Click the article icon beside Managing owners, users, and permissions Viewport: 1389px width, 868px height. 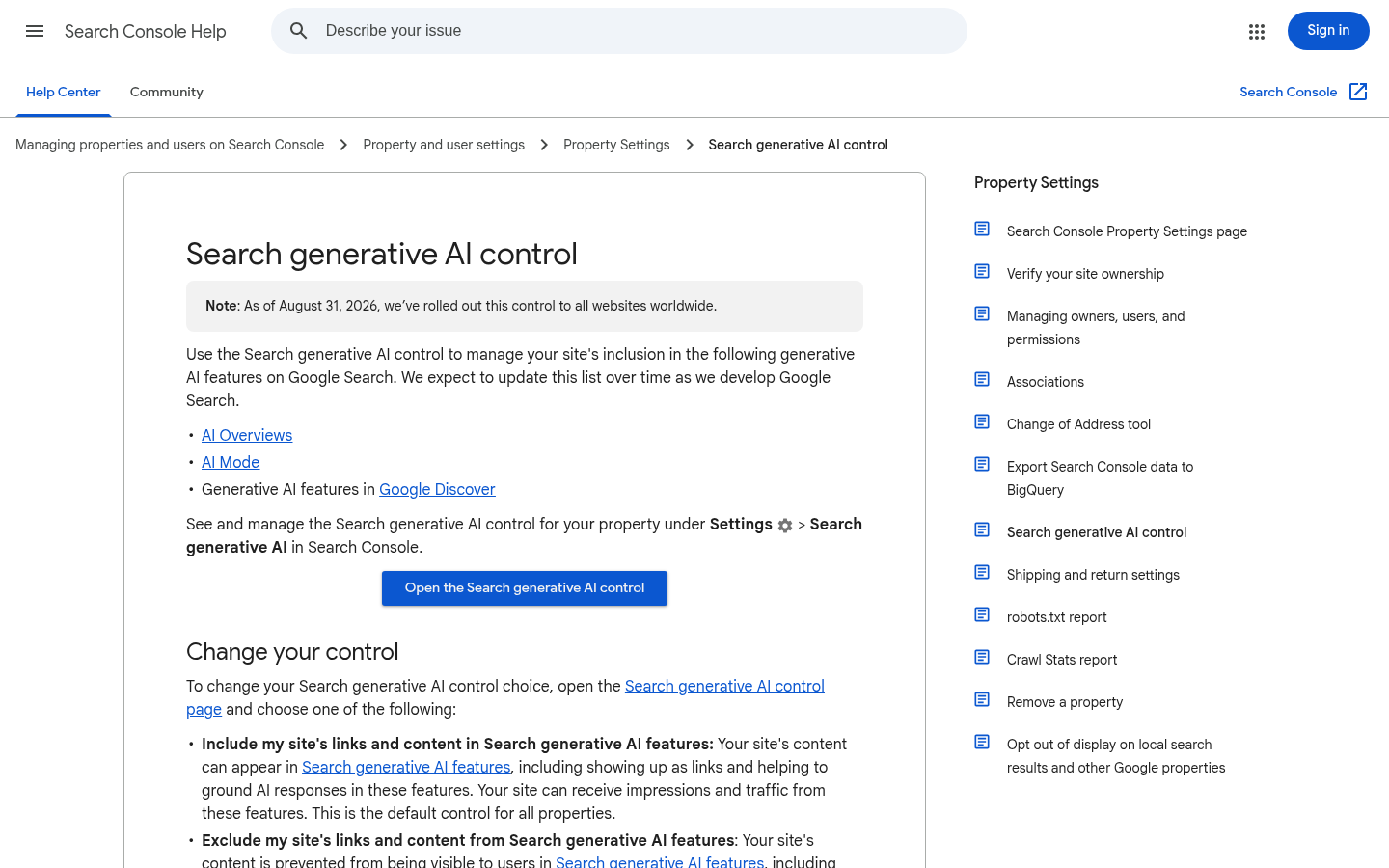[x=982, y=313]
